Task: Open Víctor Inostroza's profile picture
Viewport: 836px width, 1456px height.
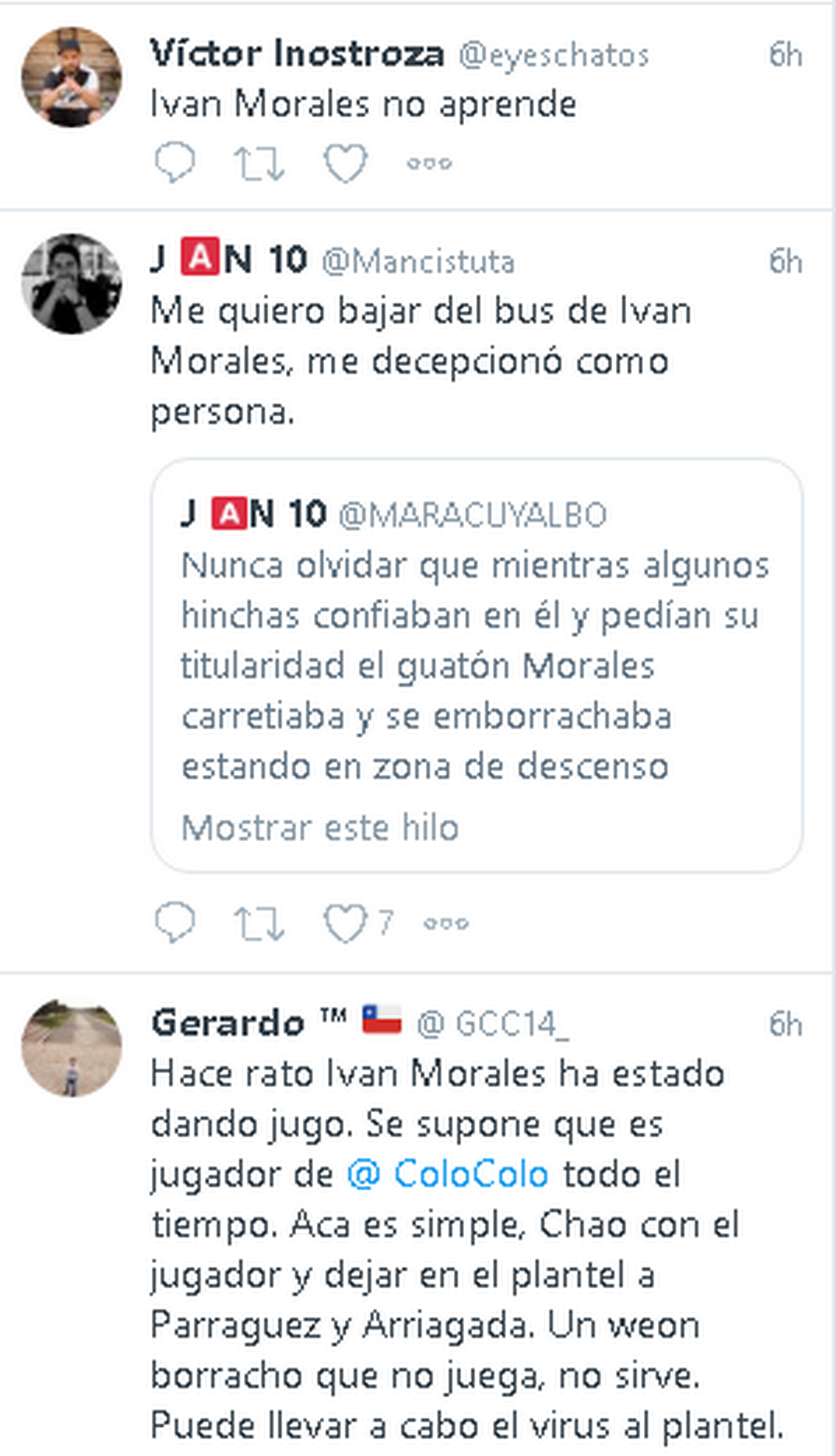Action: coord(71,77)
